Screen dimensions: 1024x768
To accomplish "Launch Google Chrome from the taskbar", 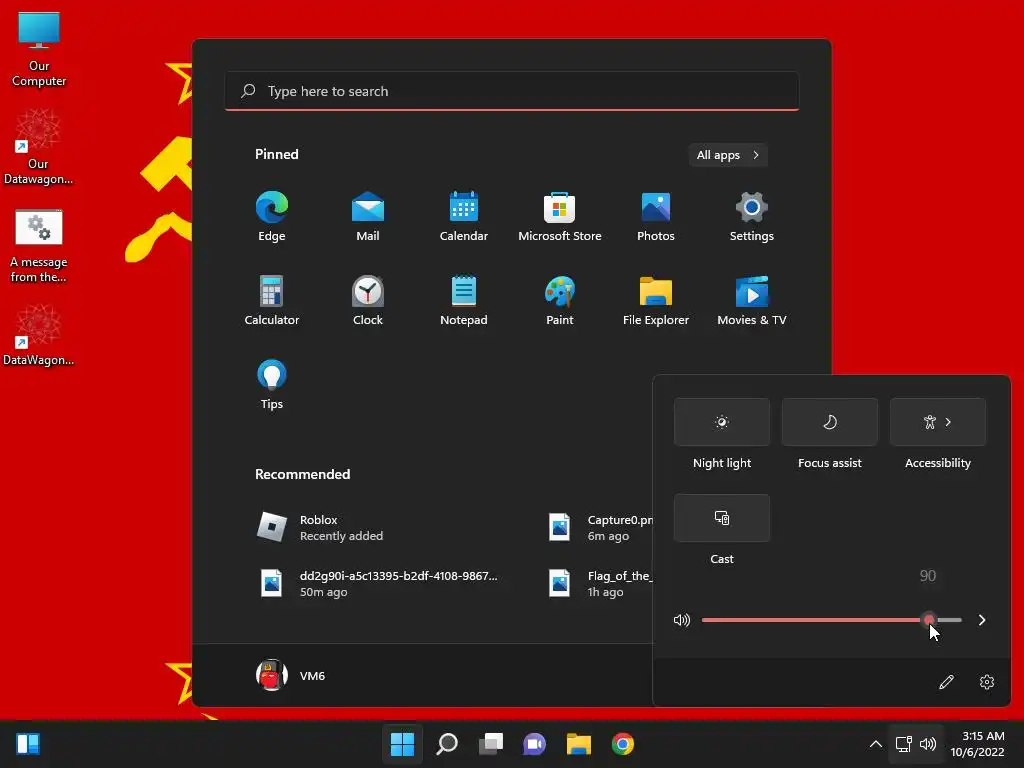I will [623, 744].
